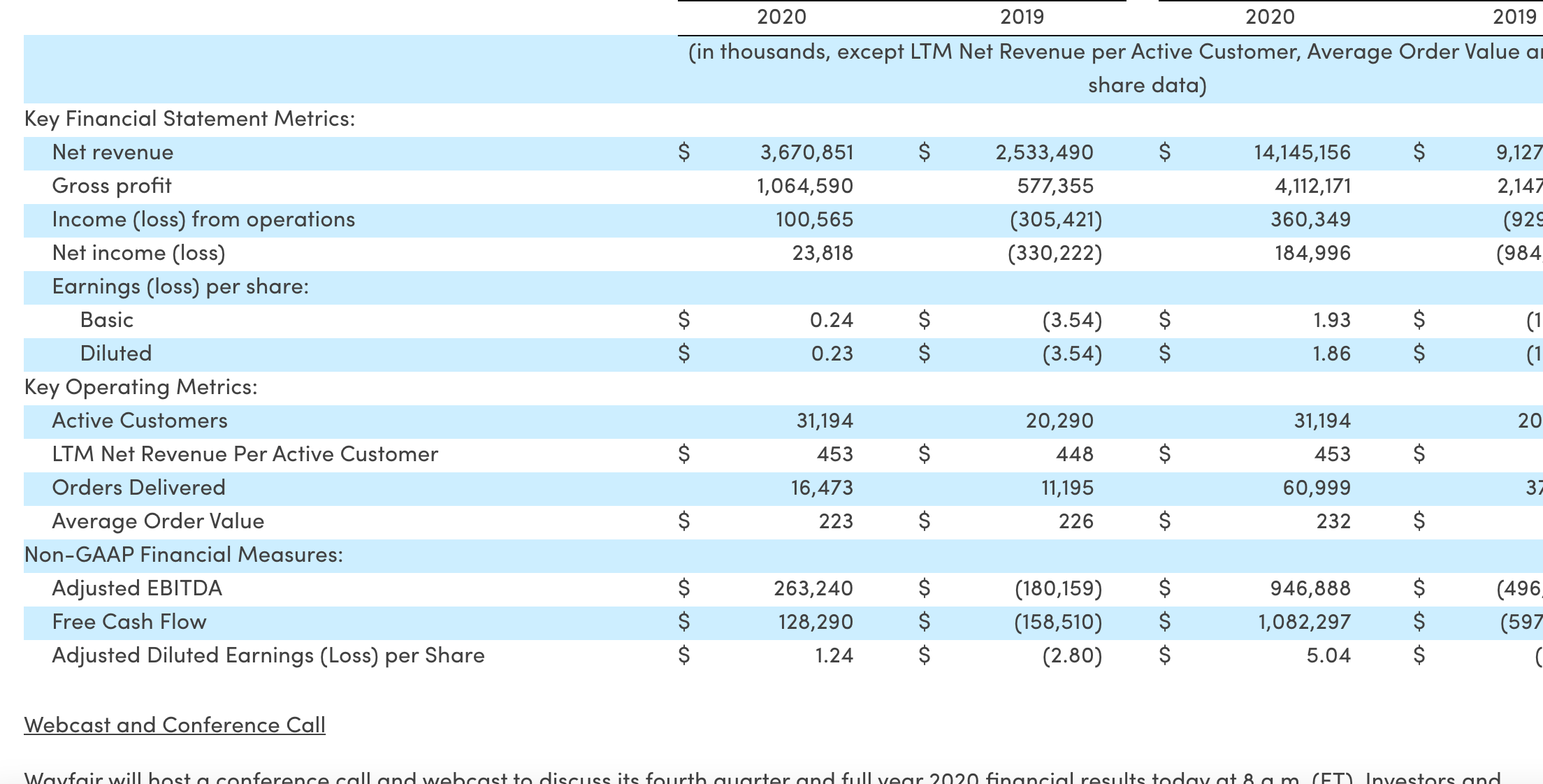Click the Basic earnings value 0.24
This screenshot has width=1543, height=784.
coord(832,320)
